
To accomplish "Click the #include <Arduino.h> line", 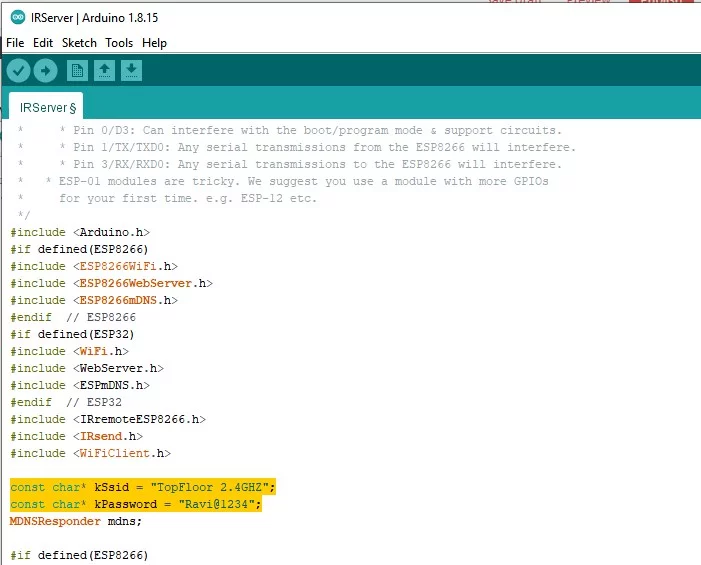I will pos(80,232).
